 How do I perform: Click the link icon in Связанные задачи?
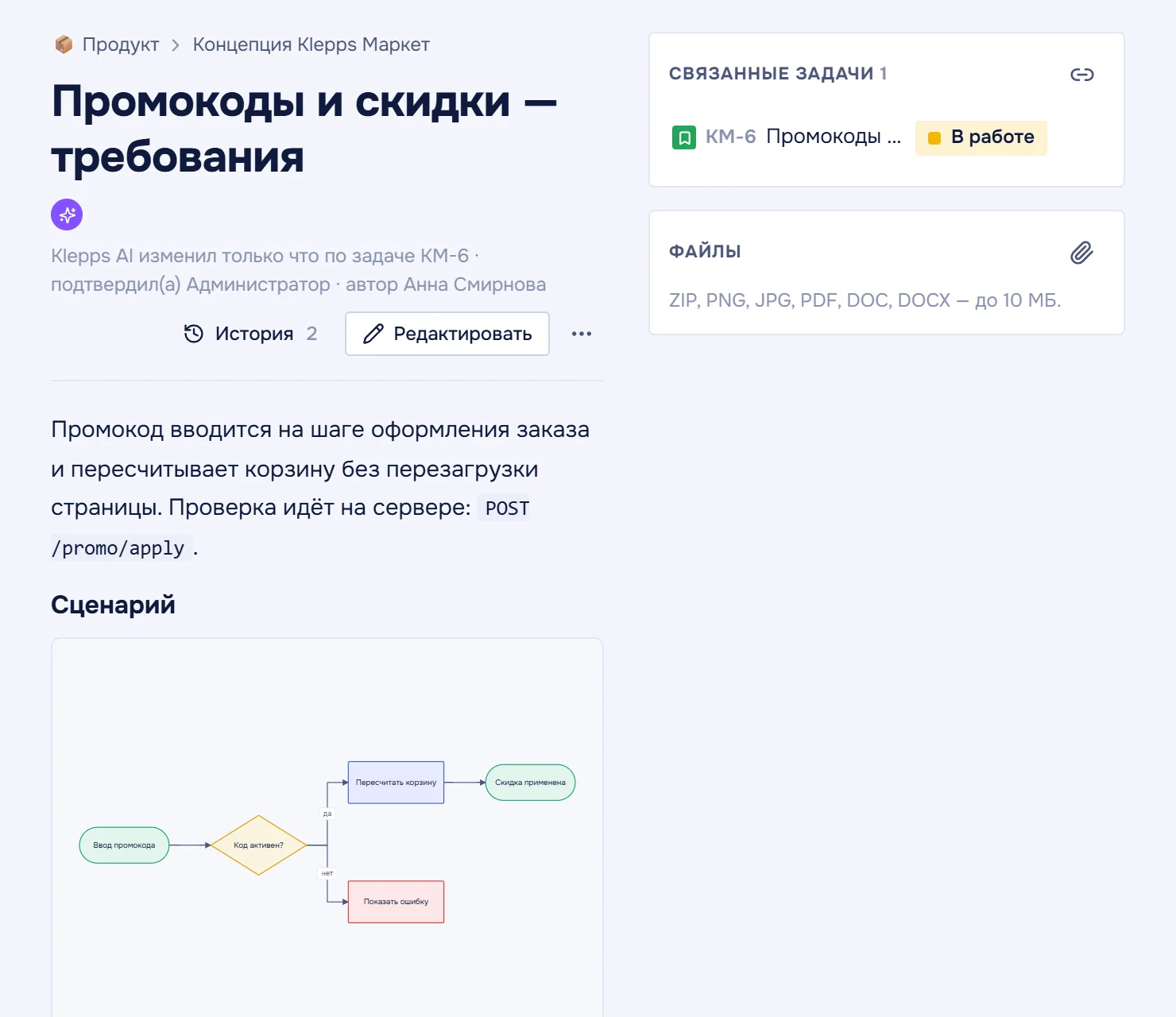coord(1082,75)
